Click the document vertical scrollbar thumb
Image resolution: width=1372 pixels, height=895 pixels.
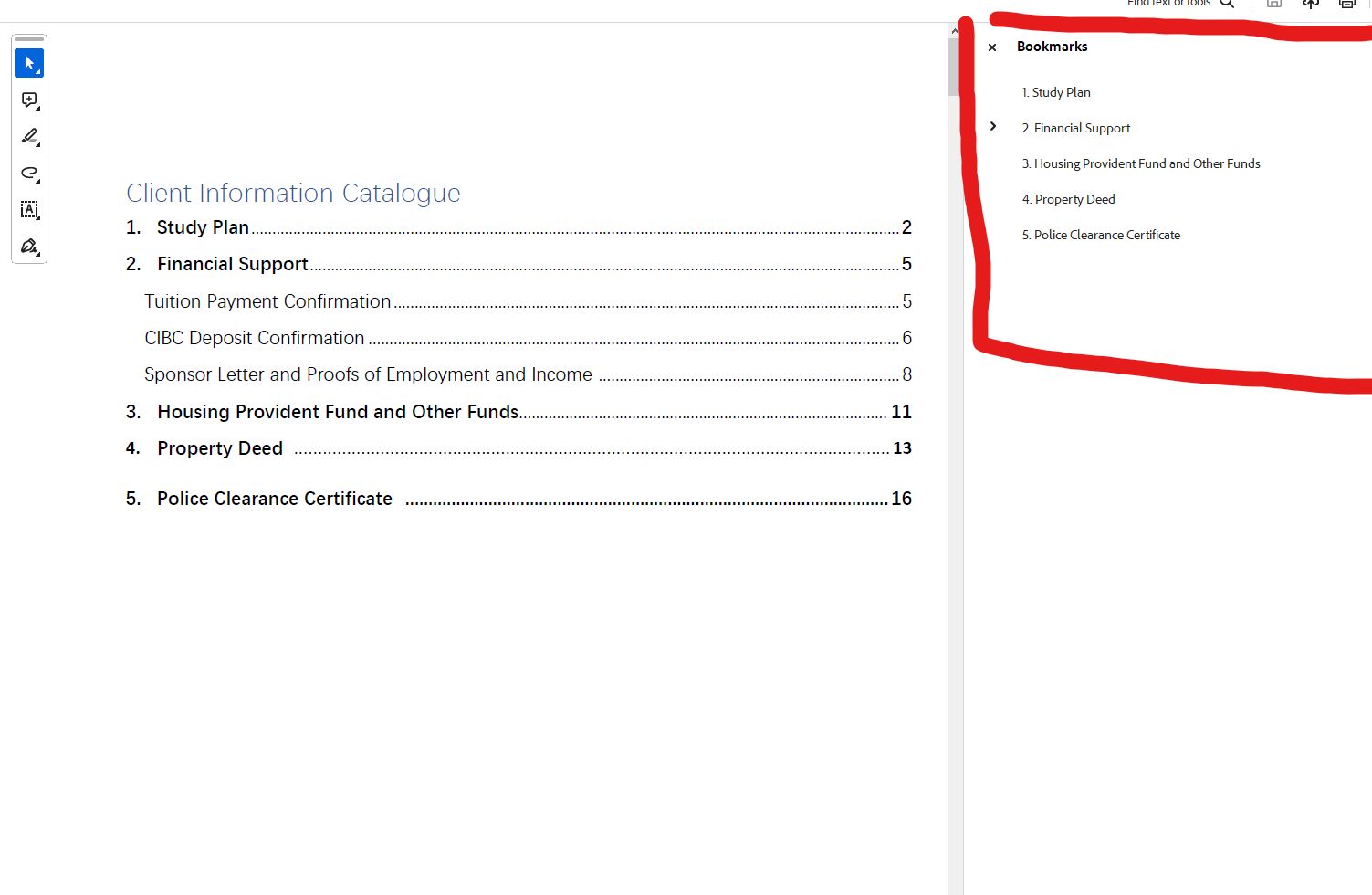click(954, 66)
